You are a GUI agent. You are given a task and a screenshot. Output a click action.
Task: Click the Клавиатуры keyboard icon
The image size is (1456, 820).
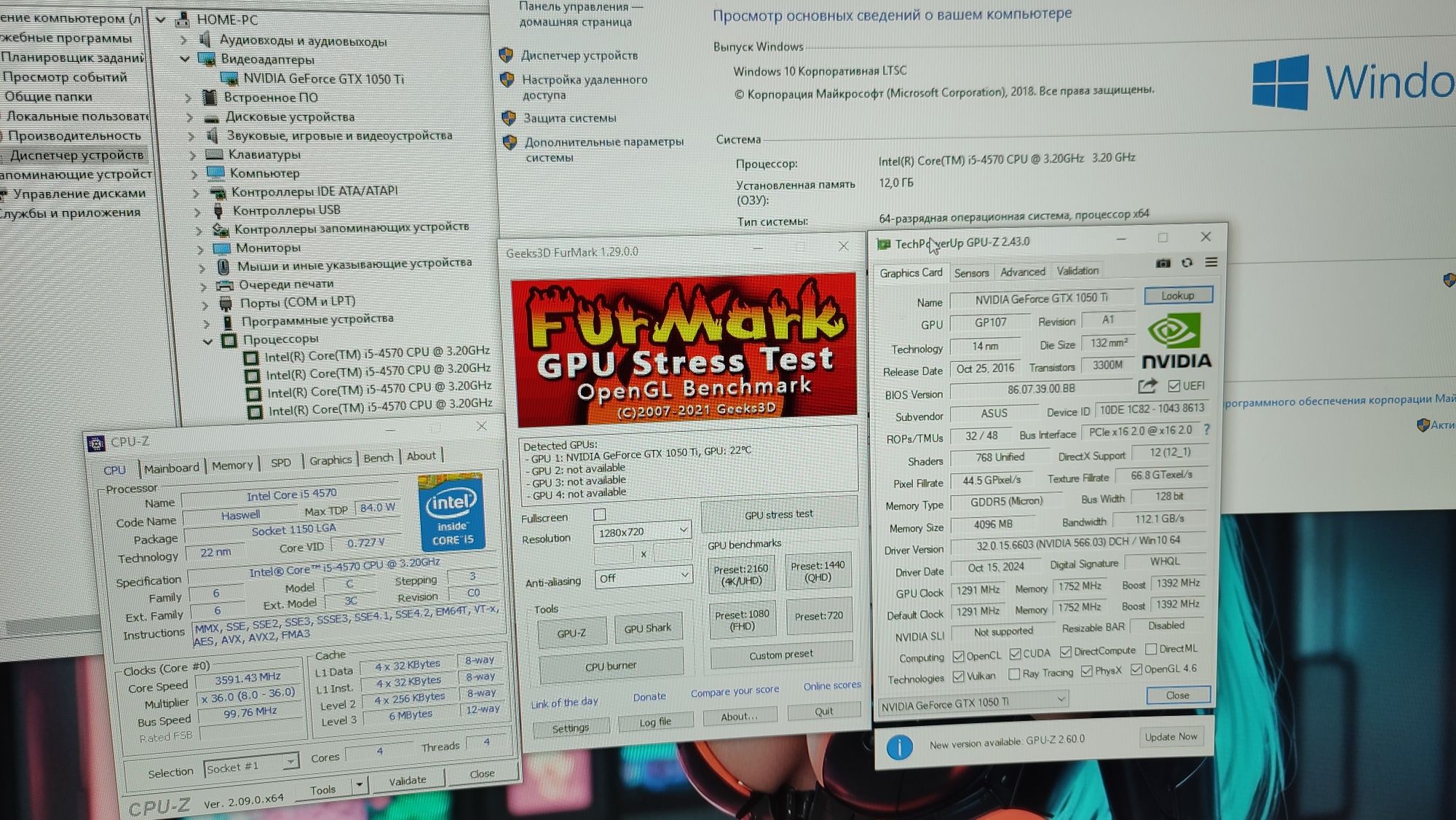click(214, 154)
